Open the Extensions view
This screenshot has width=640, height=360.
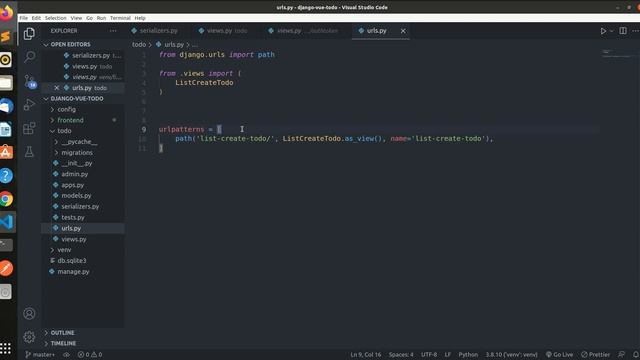29,128
